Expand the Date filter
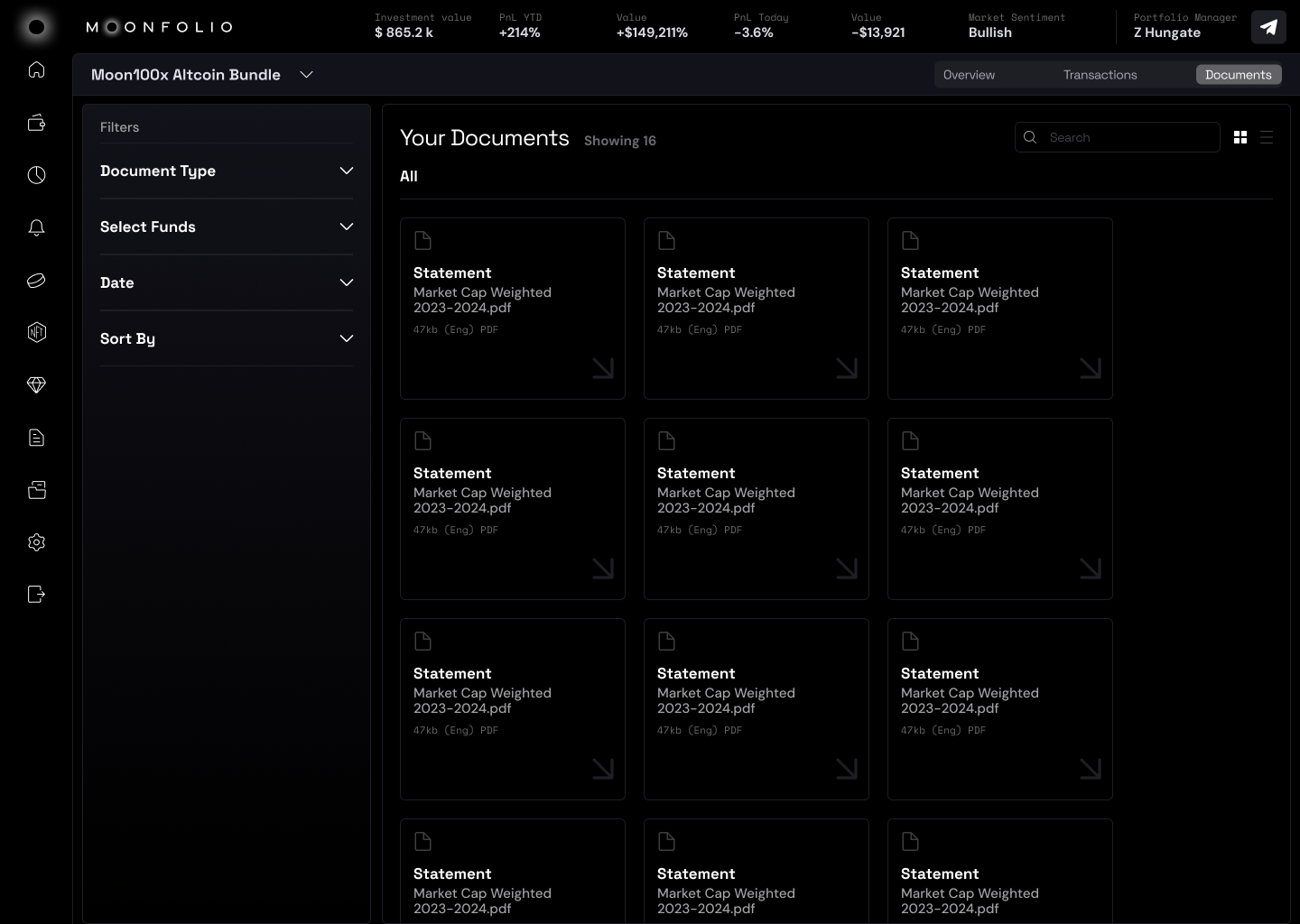Screen dimensions: 1300x924 click(x=227, y=282)
